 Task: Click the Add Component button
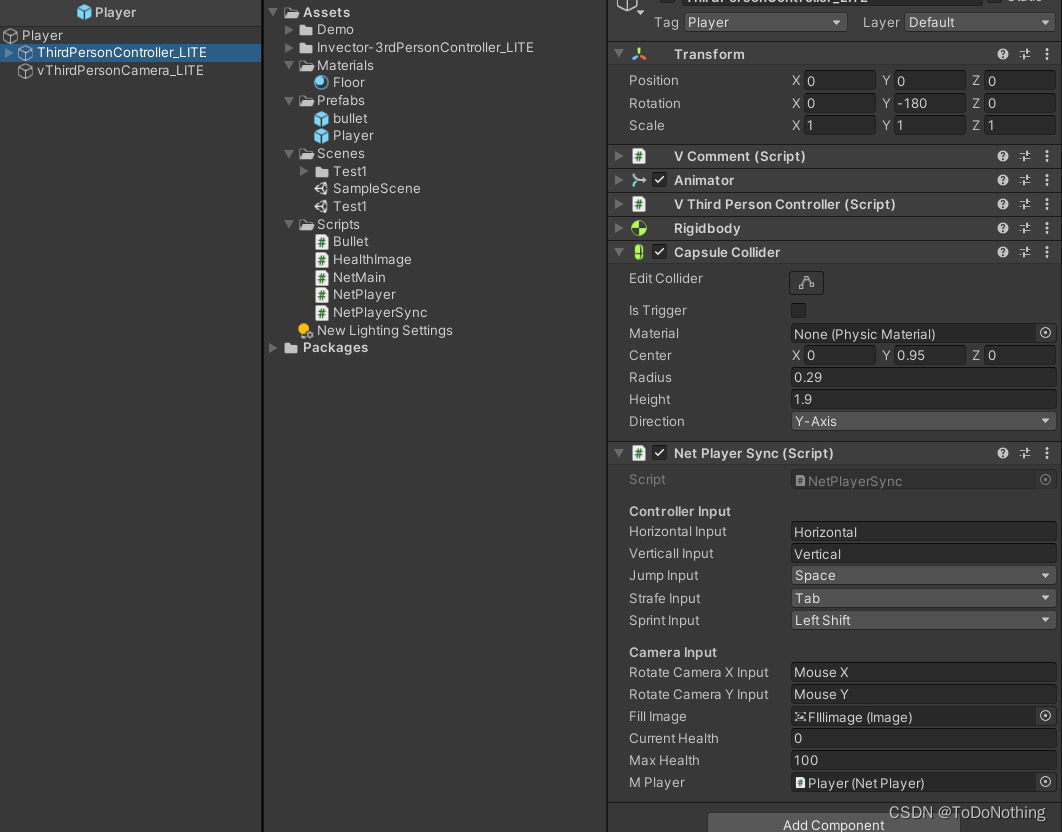[x=833, y=824]
